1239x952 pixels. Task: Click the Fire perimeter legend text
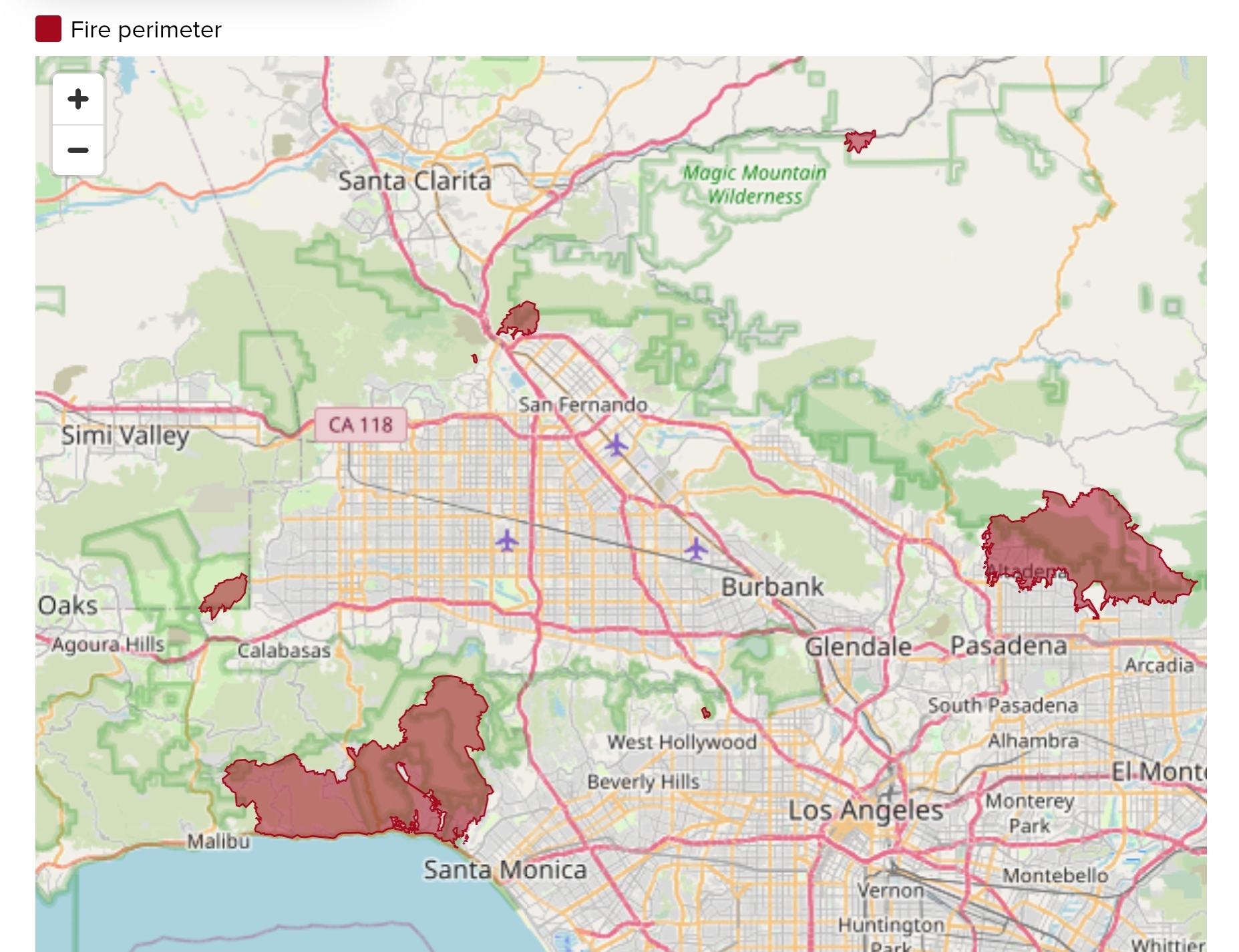point(146,30)
